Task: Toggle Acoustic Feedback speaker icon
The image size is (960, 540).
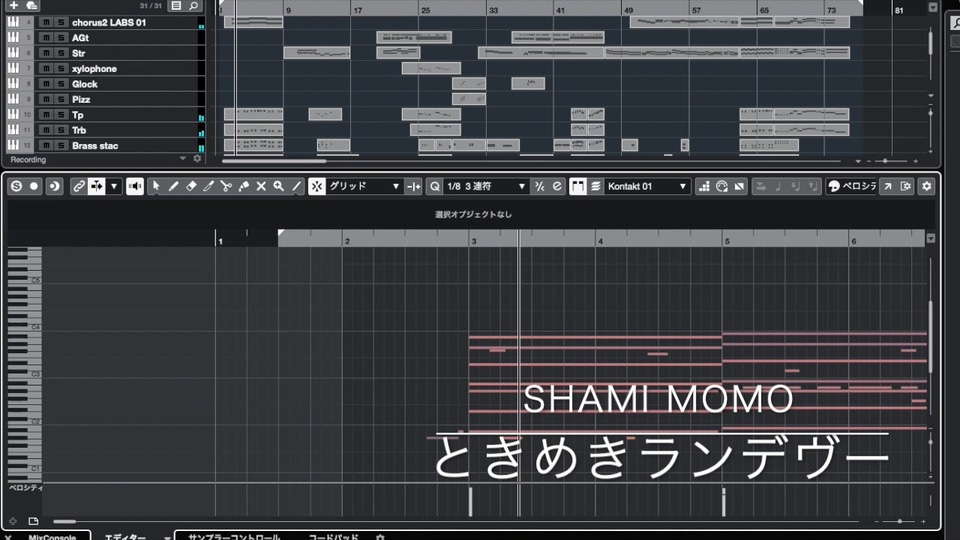Action: [135, 186]
